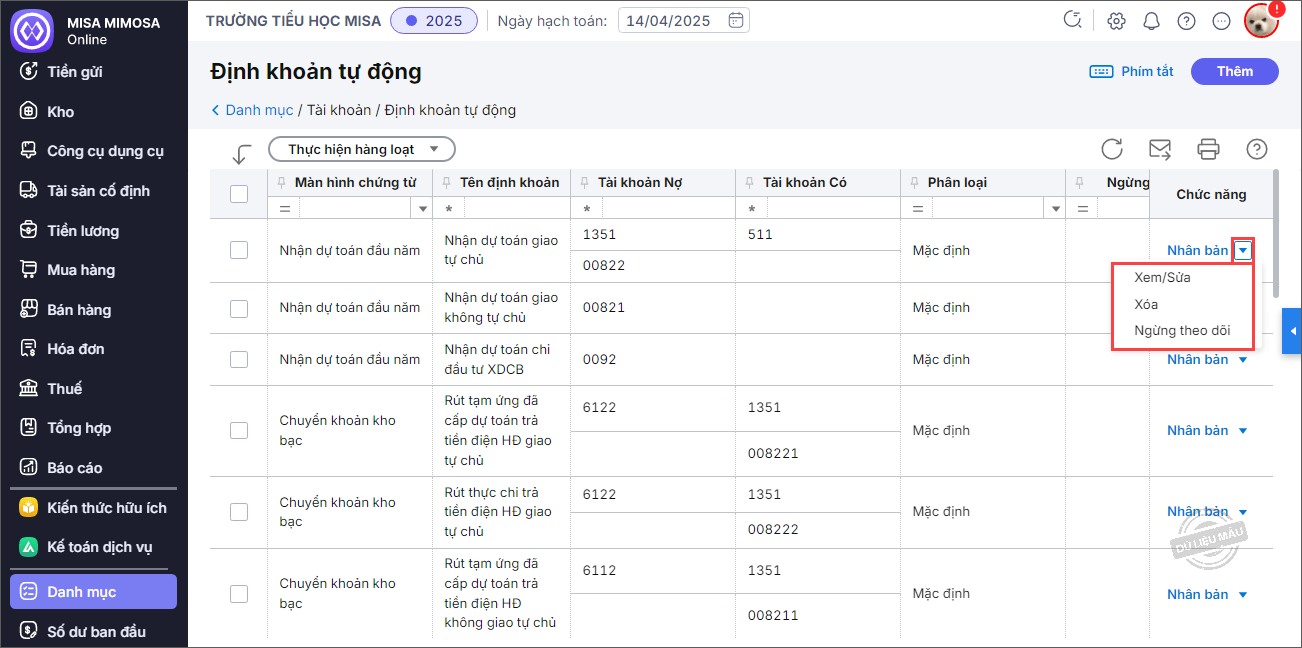
Task: Open settings gear icon in top bar
Action: pyautogui.click(x=1117, y=20)
